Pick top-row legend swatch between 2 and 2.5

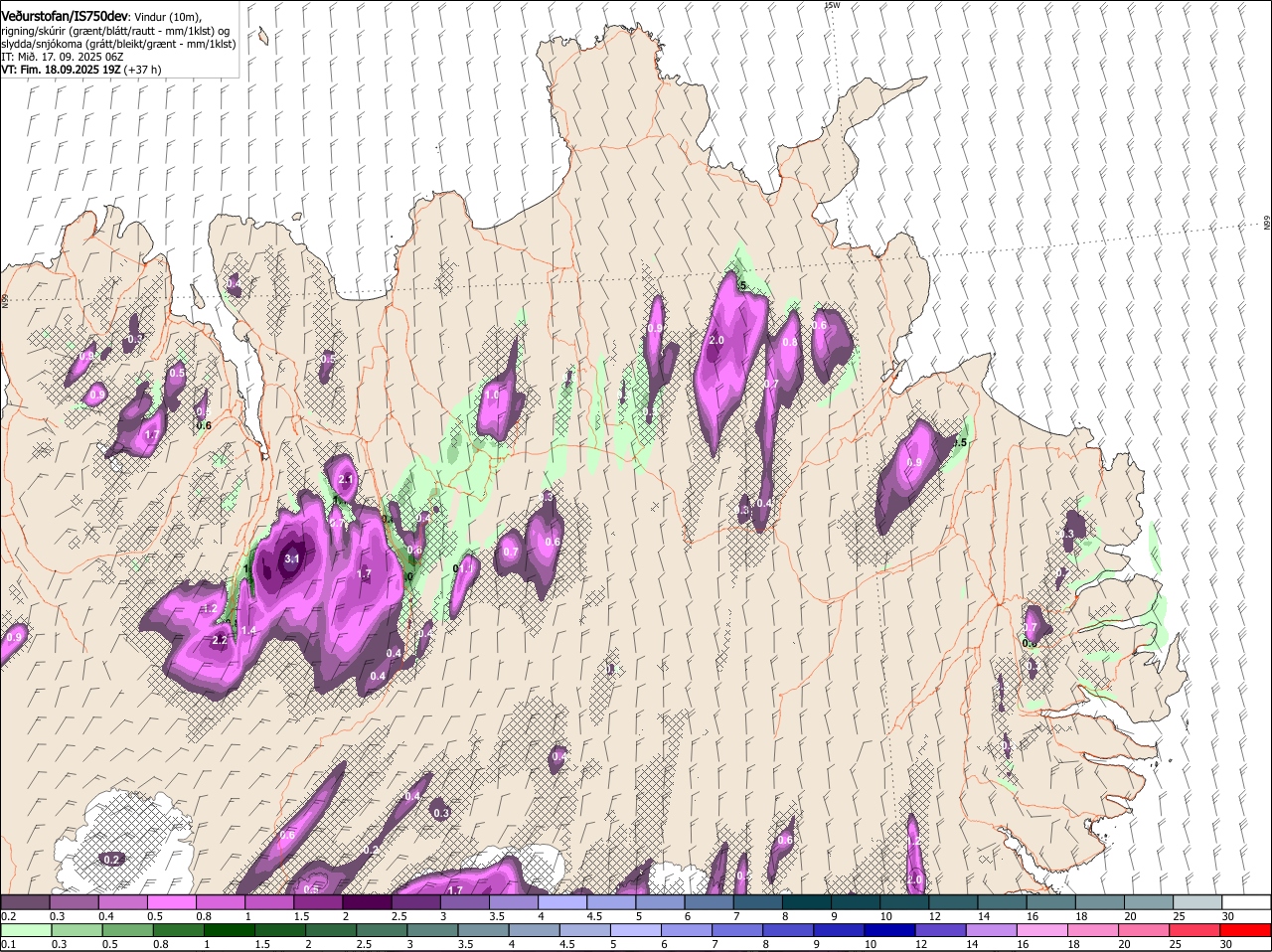[367, 902]
